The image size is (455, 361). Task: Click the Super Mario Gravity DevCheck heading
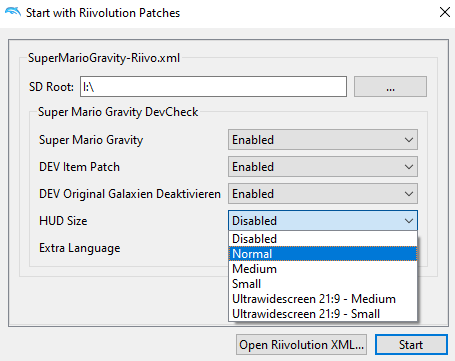[118, 112]
